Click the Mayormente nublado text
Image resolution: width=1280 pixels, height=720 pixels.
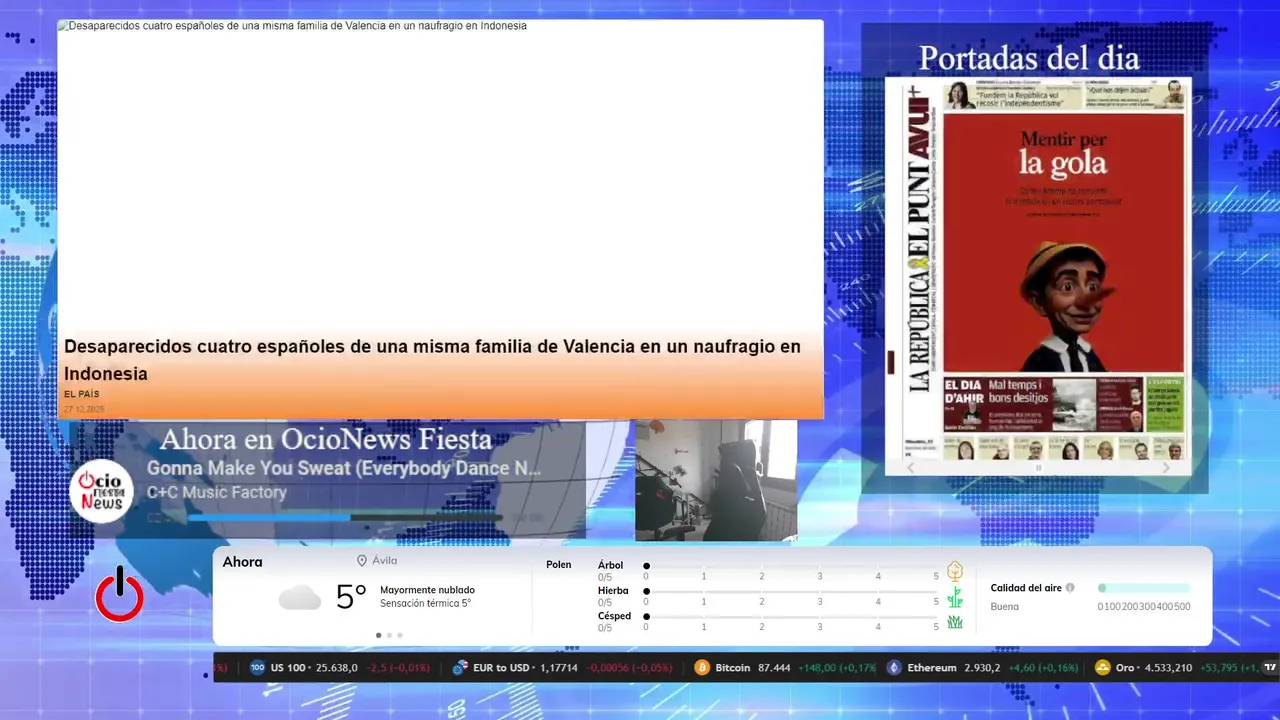click(427, 590)
